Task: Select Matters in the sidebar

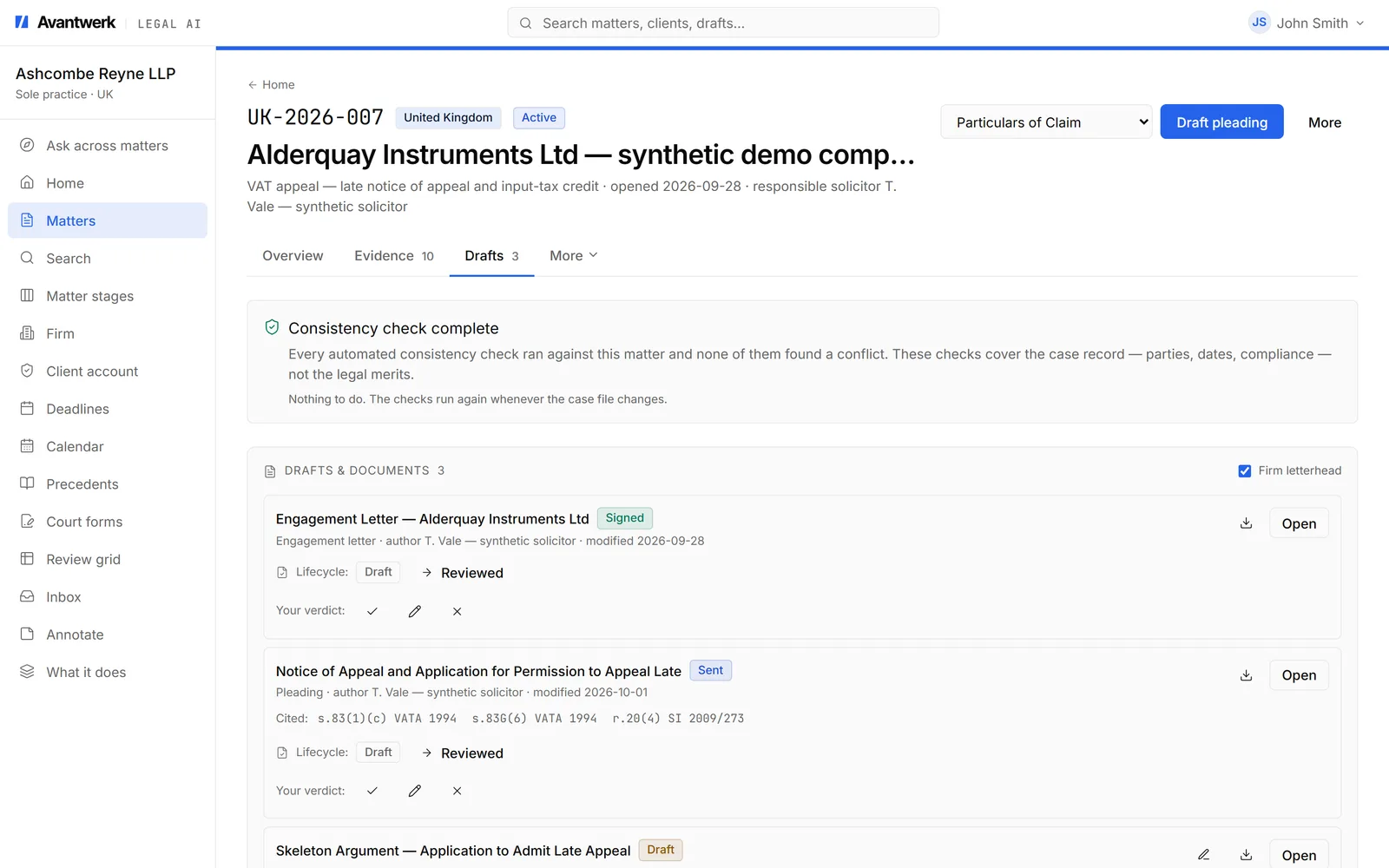Action: 108,220
